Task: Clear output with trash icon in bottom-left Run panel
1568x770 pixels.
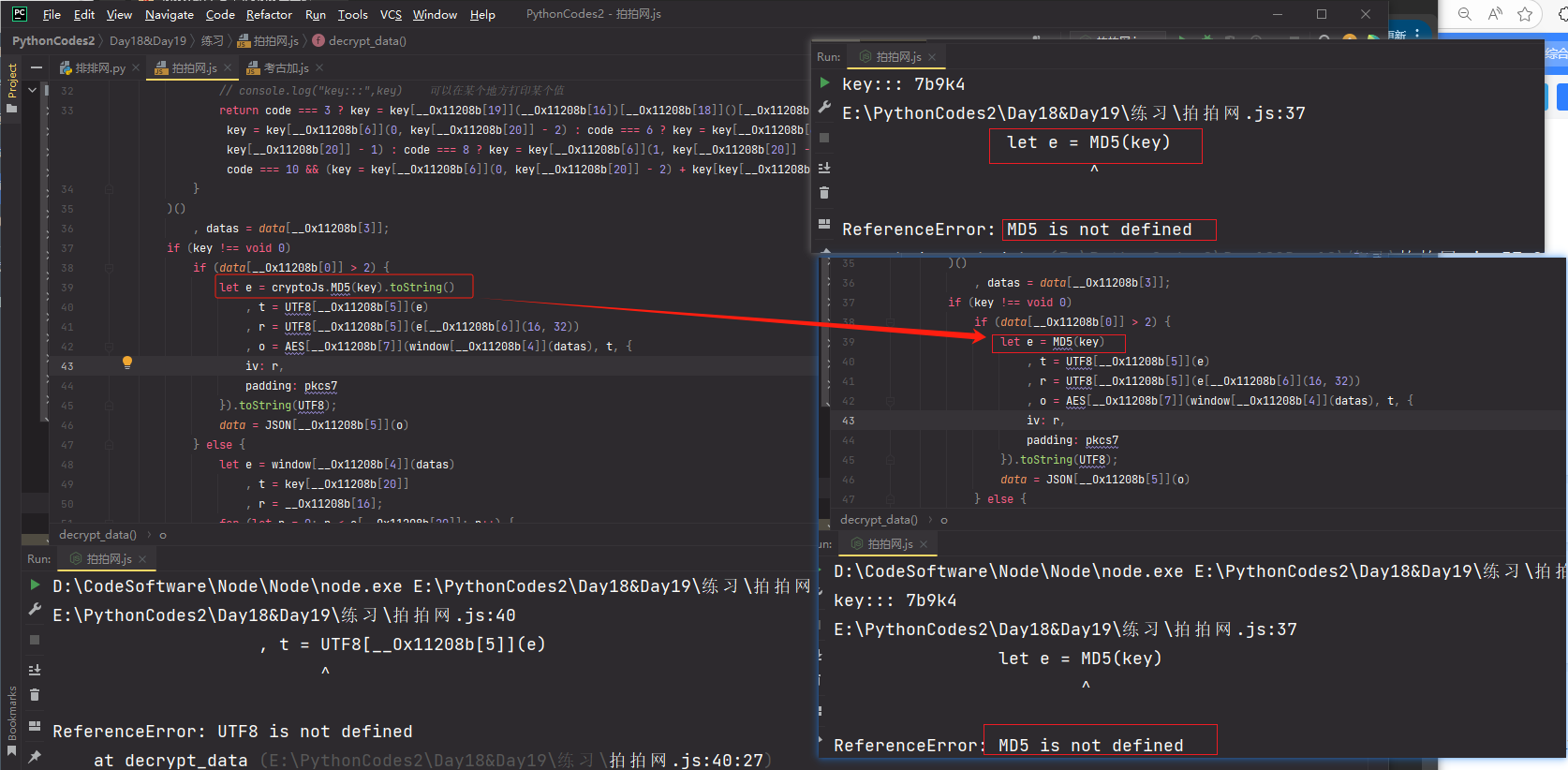Action: (x=35, y=694)
